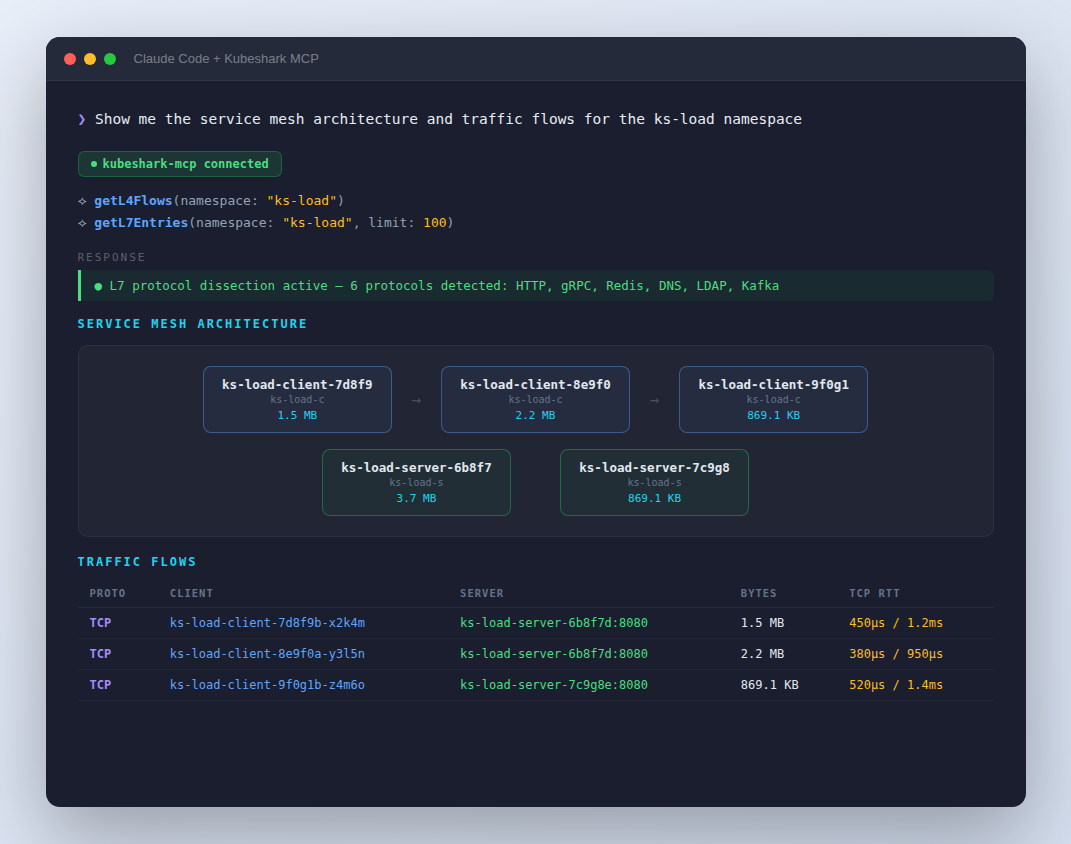Click the arrow between client-8e9f0 and client-9f0g1
Screen dimensions: 1071x844
pyautogui.click(x=654, y=399)
